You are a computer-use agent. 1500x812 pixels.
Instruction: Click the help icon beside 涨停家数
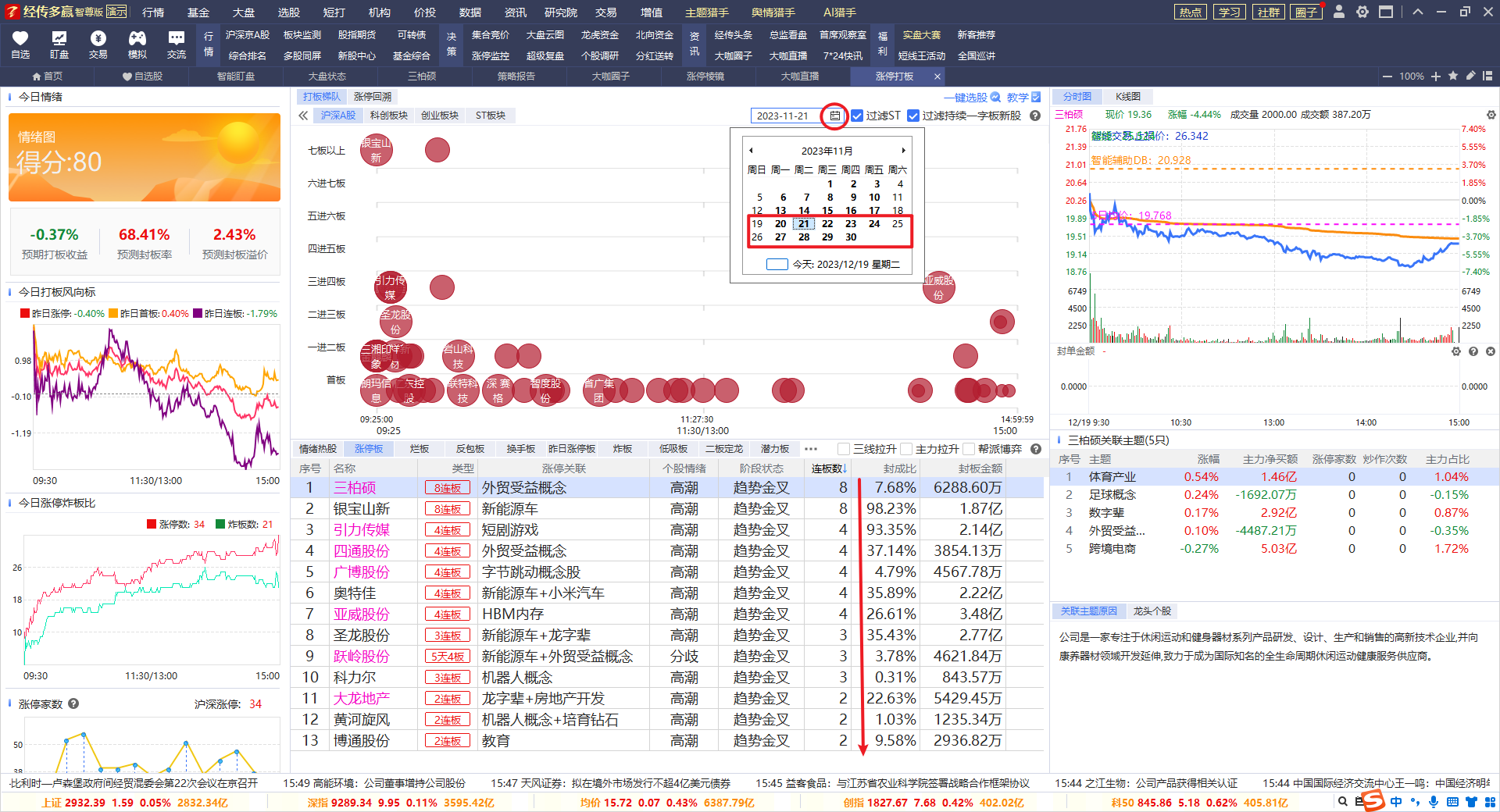(73, 703)
